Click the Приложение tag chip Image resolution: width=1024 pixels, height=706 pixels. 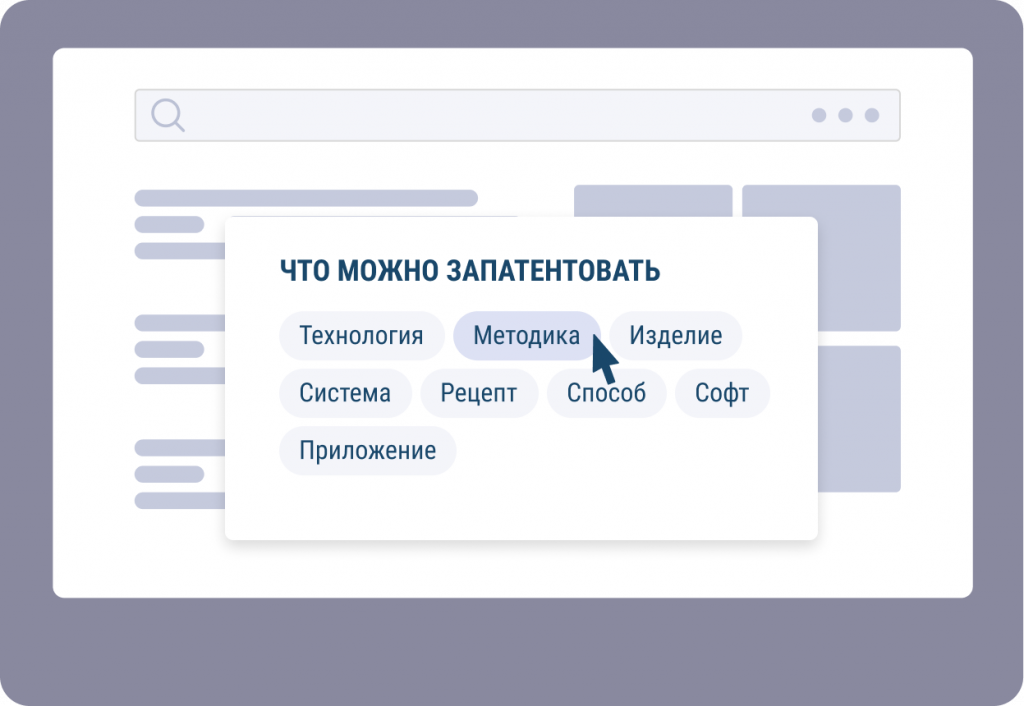pos(367,450)
